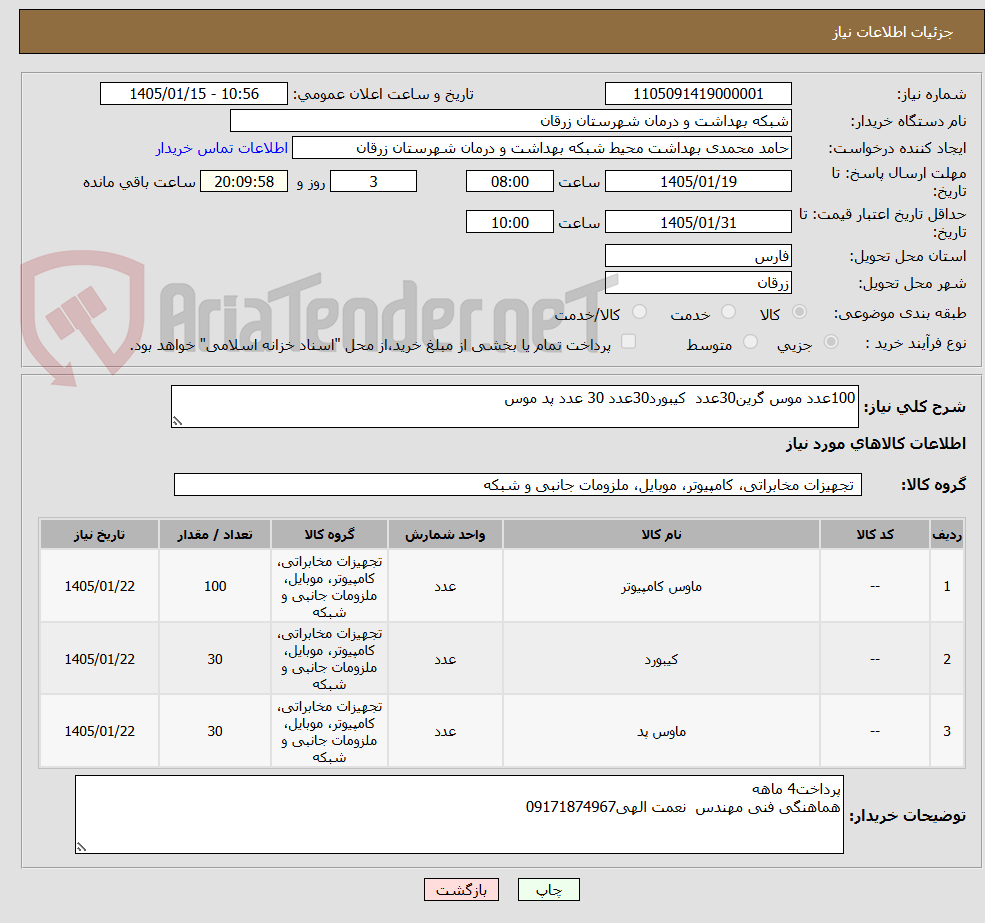Click the response deadline time 08:00 field
This screenshot has width=985, height=923.
(509, 182)
